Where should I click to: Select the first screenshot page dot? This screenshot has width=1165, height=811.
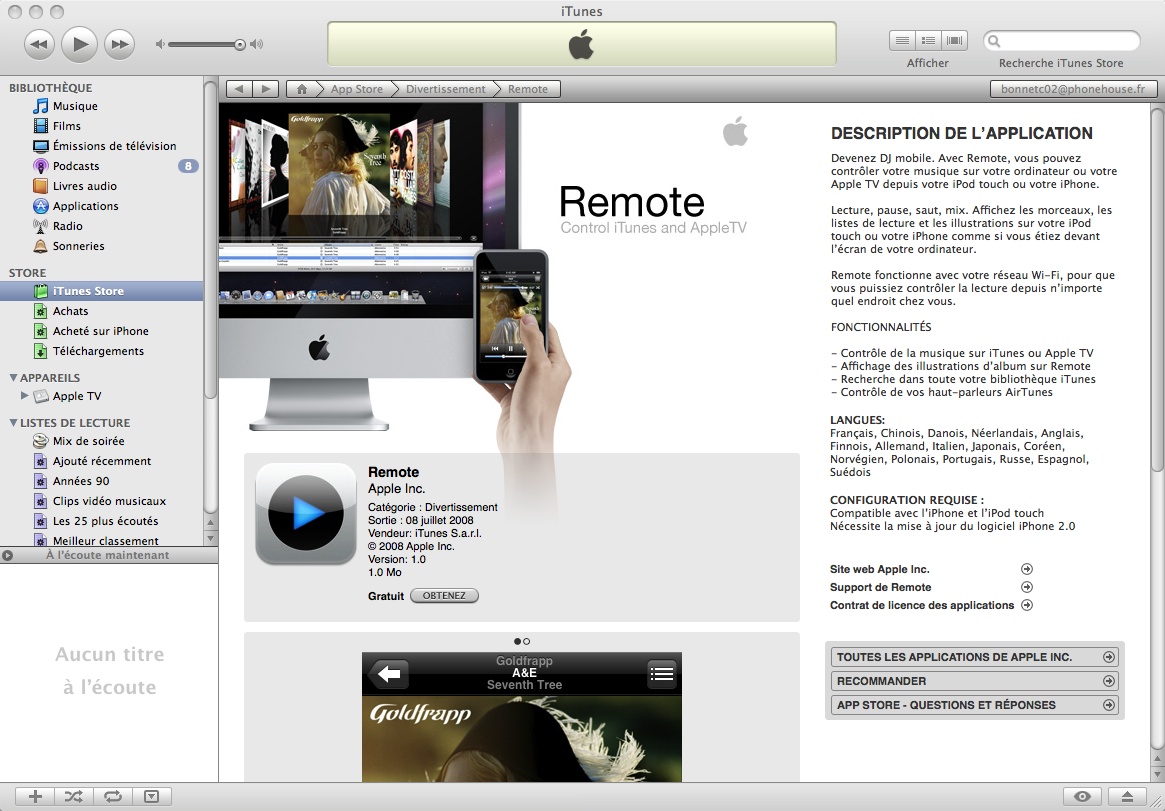click(517, 641)
